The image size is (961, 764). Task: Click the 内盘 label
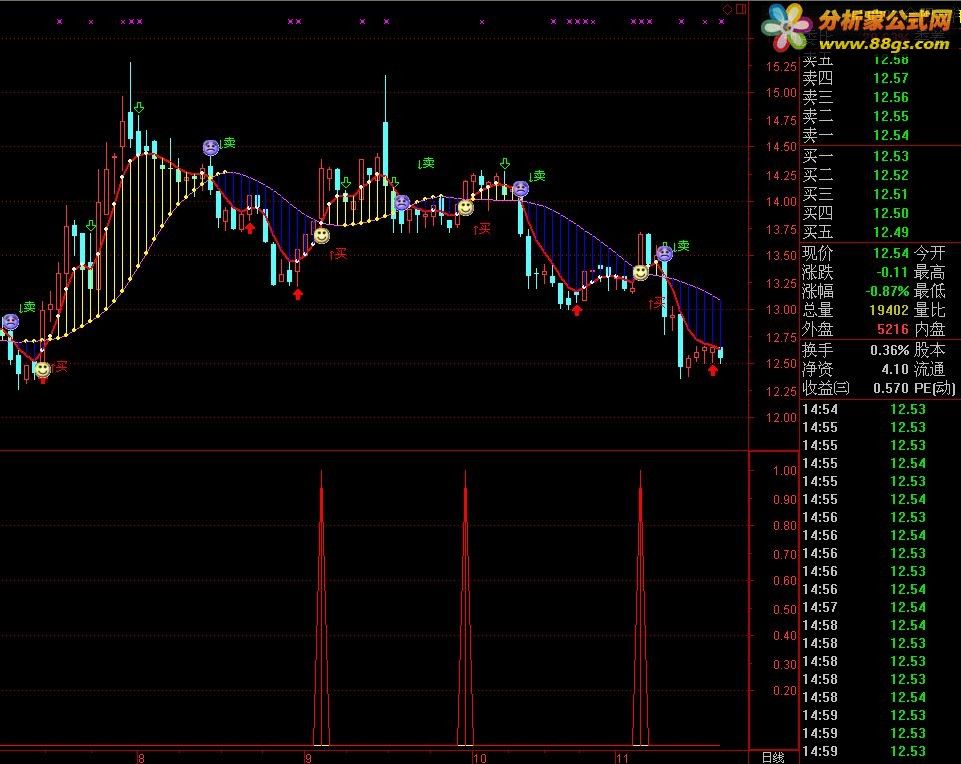[x=930, y=329]
